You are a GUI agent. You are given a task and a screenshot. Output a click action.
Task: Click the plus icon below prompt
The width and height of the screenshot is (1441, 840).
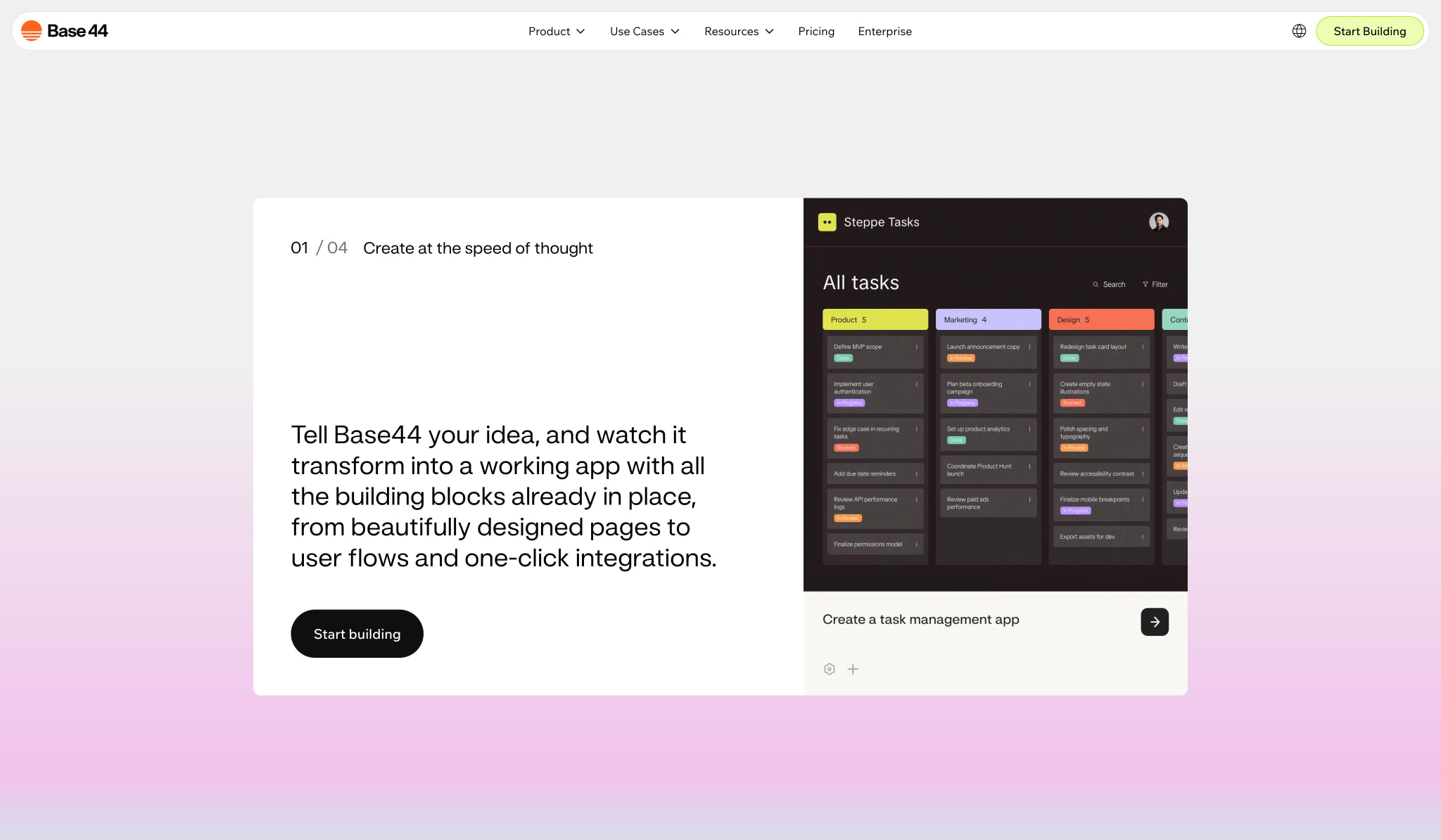[x=853, y=669]
